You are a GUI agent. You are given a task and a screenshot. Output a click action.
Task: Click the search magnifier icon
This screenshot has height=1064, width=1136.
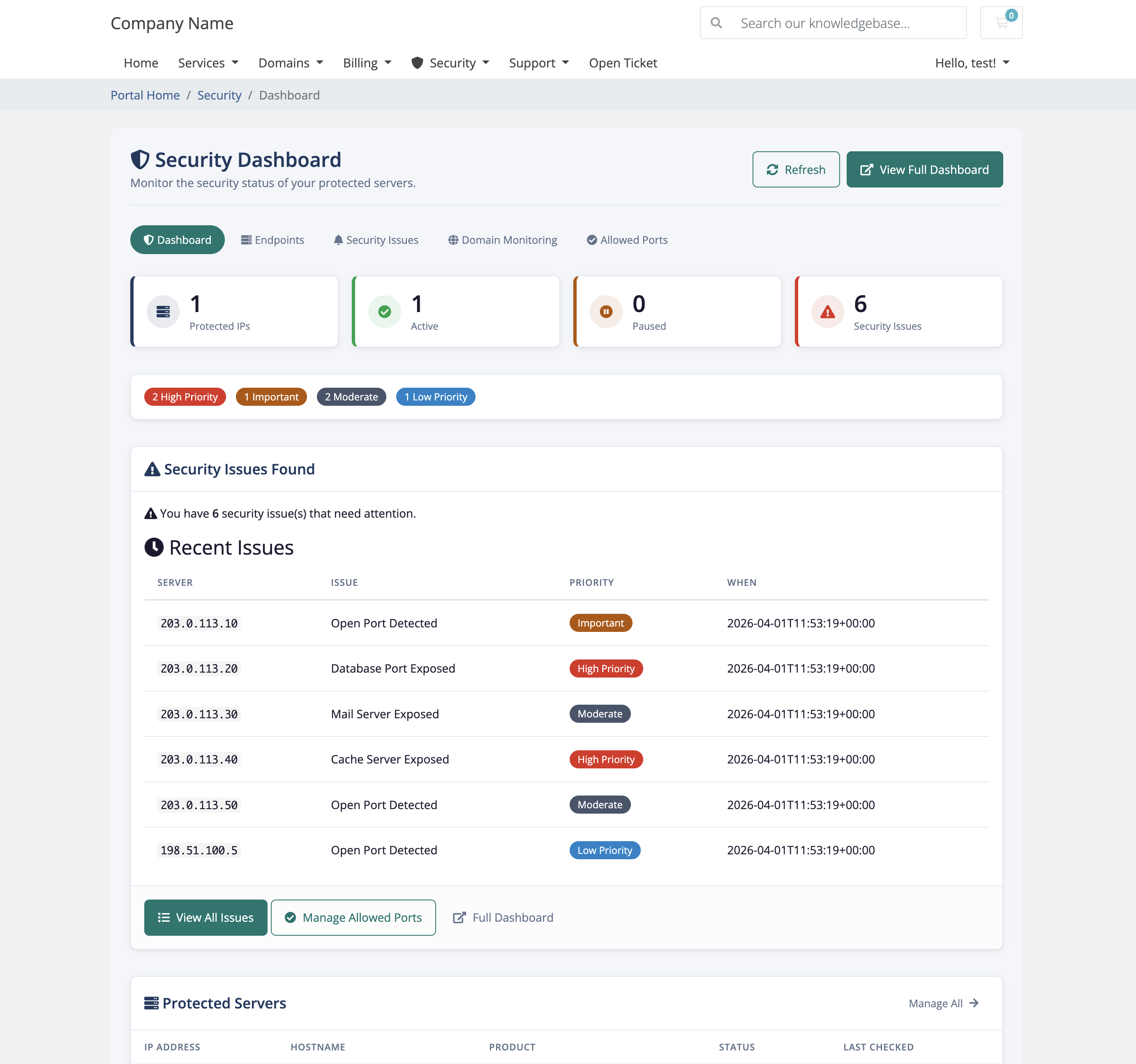(716, 23)
